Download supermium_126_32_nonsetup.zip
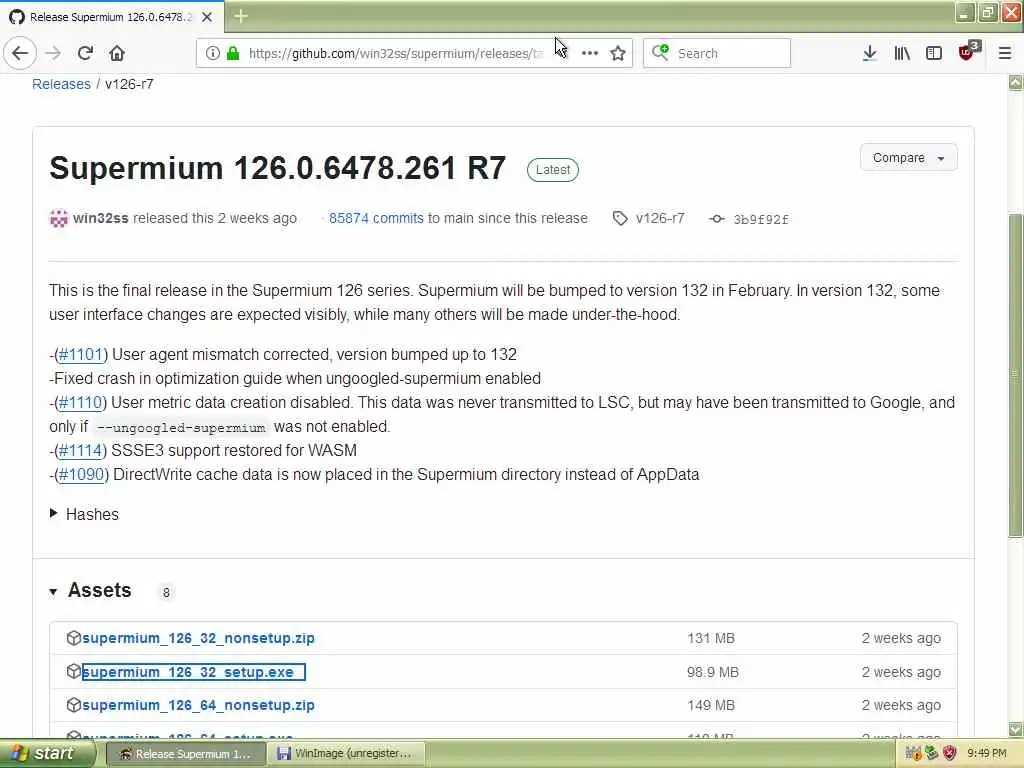This screenshot has width=1024, height=768. tap(199, 638)
